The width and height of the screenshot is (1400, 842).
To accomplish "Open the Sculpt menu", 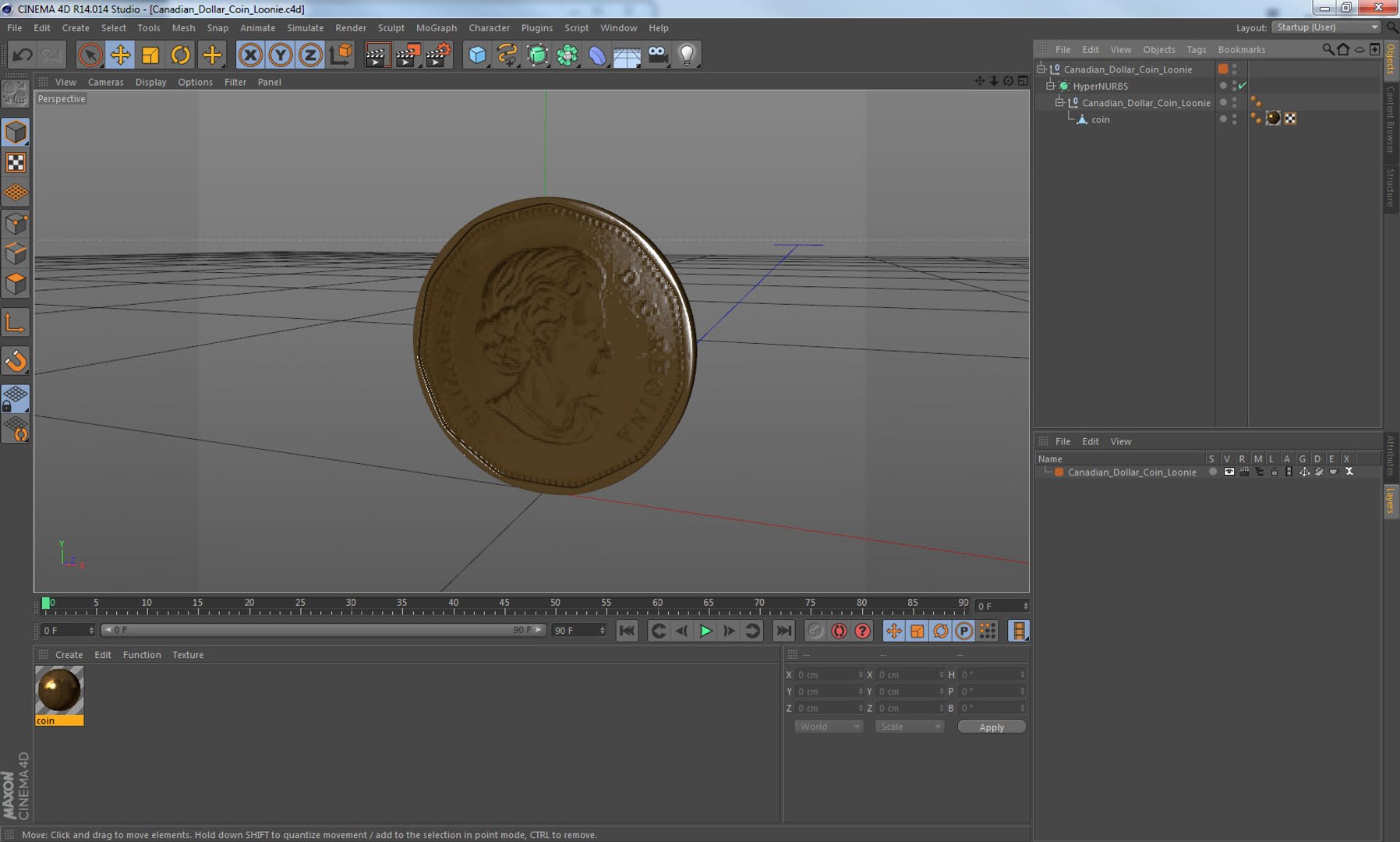I will (x=391, y=28).
